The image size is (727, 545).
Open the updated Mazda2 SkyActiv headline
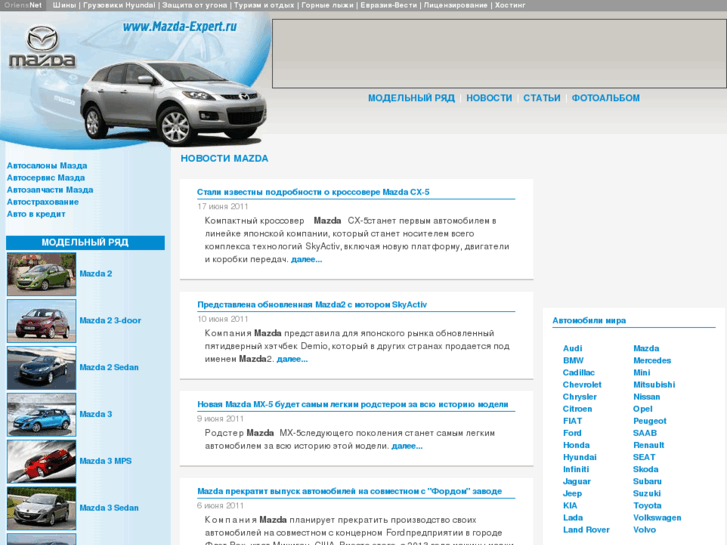click(x=312, y=305)
